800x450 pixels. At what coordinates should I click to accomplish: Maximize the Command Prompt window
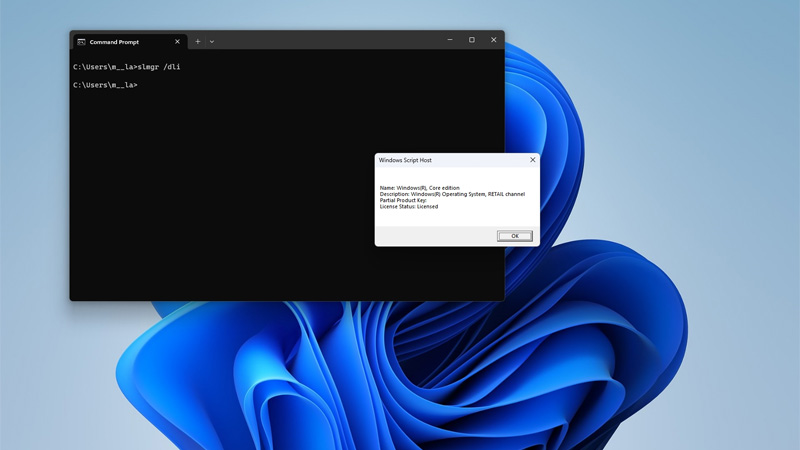pyautogui.click(x=471, y=40)
